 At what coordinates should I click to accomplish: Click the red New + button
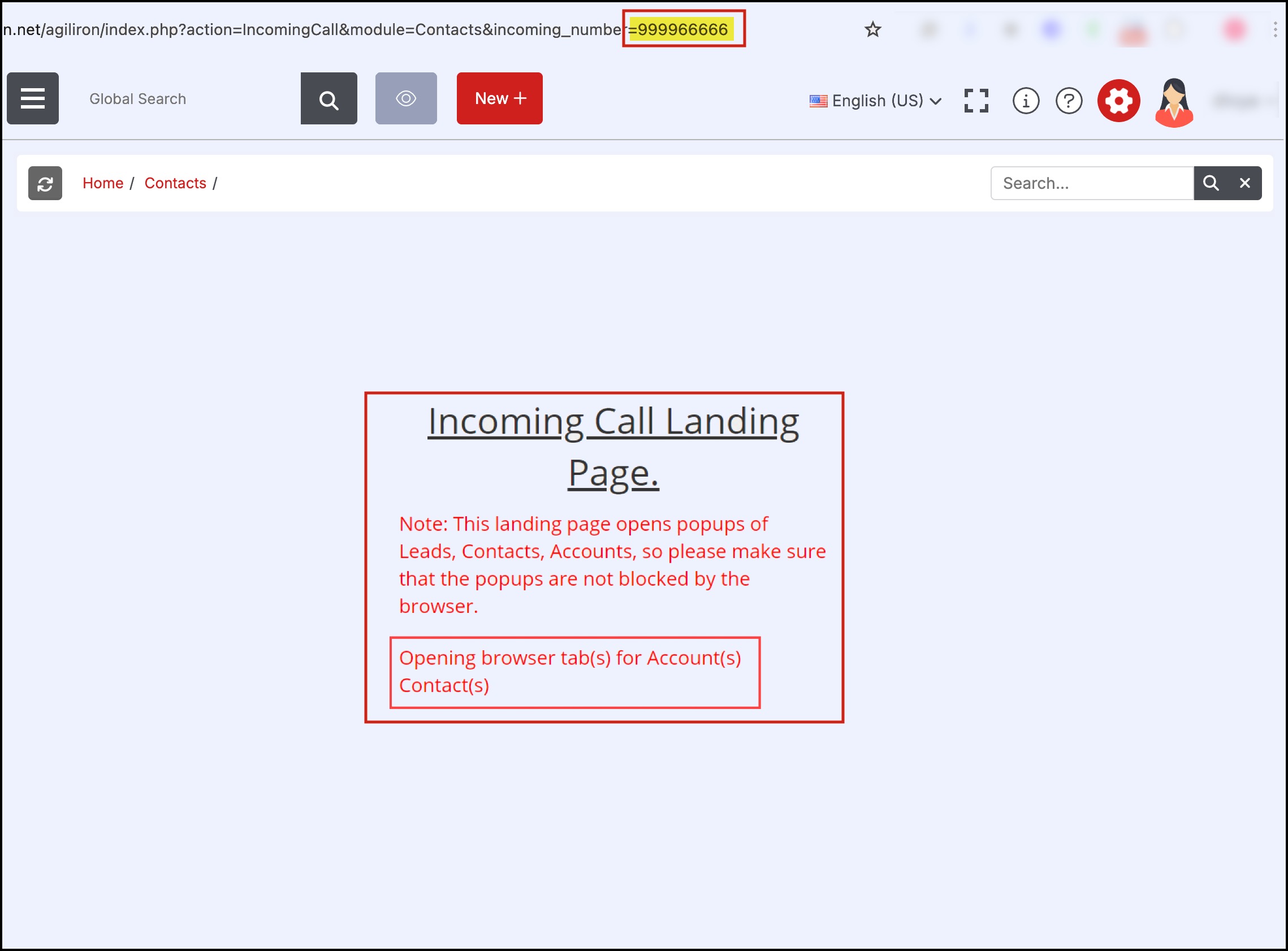point(499,98)
